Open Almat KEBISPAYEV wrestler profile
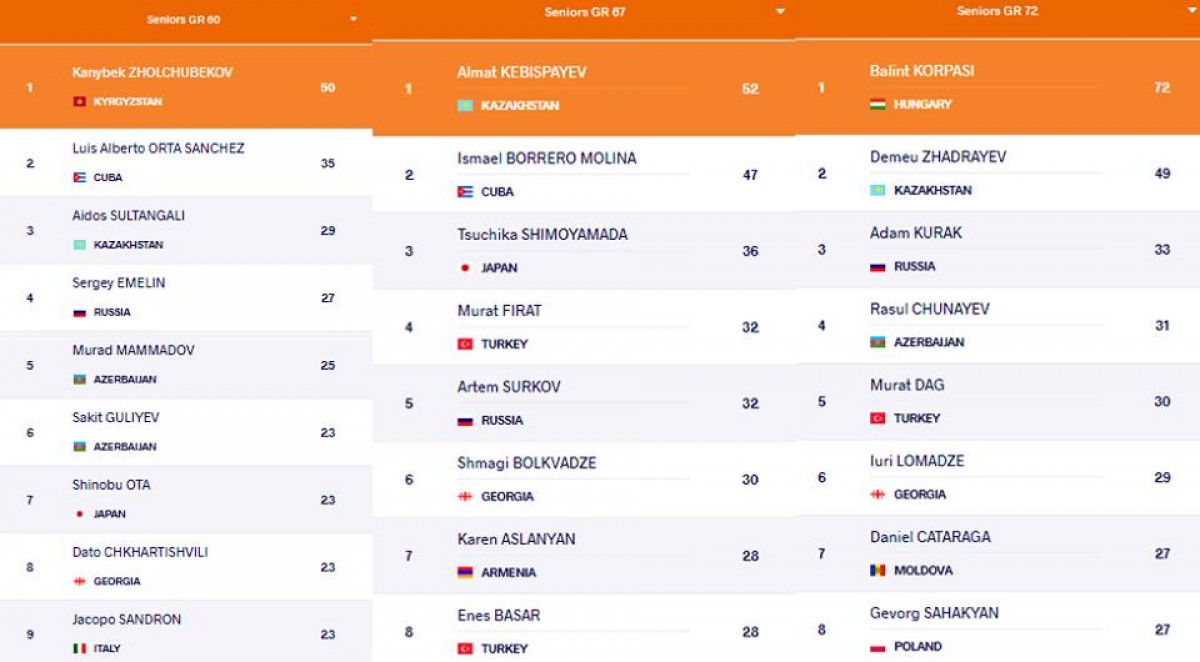The height and width of the screenshot is (662, 1200). click(x=521, y=73)
